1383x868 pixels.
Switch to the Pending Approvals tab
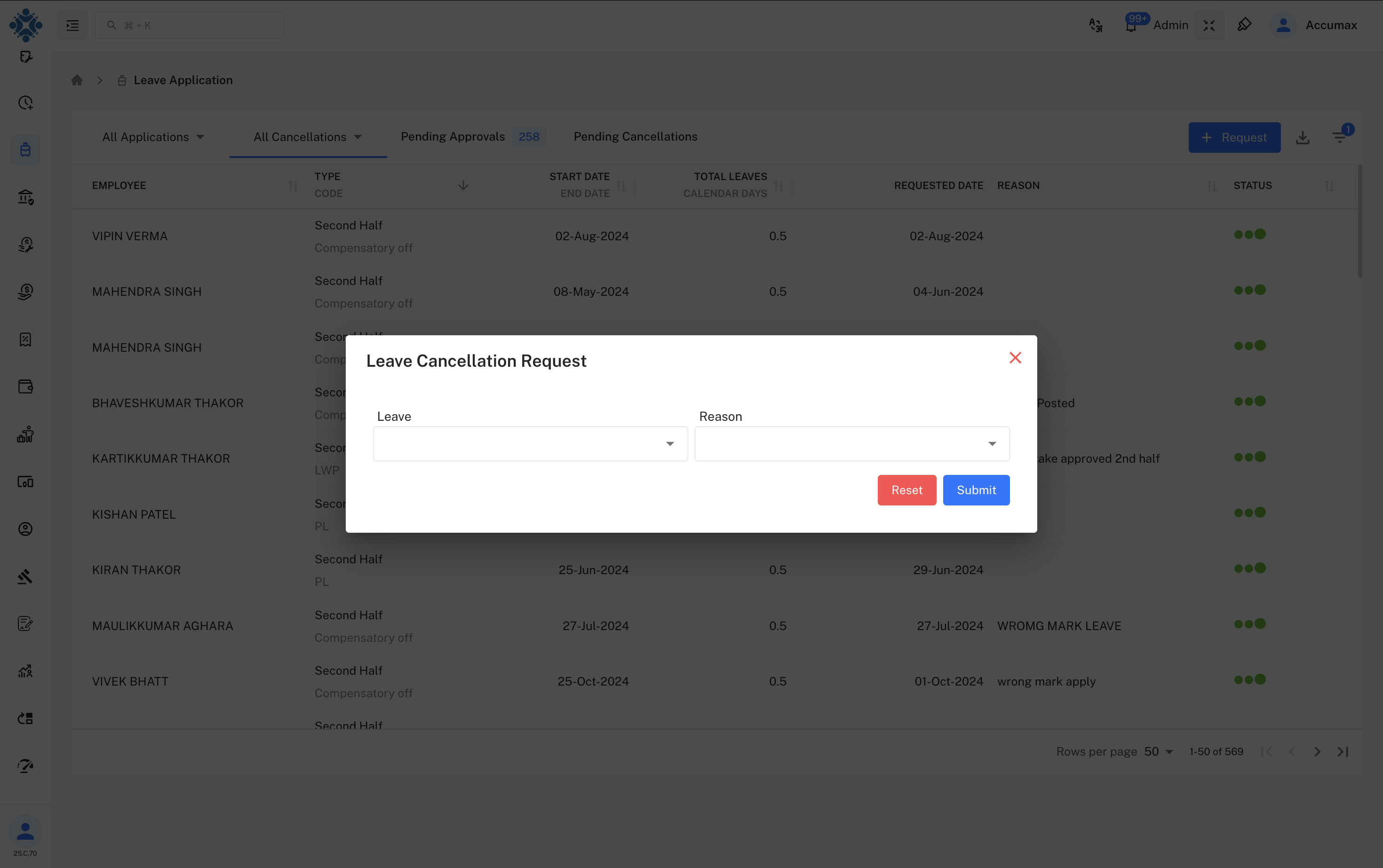tap(453, 137)
